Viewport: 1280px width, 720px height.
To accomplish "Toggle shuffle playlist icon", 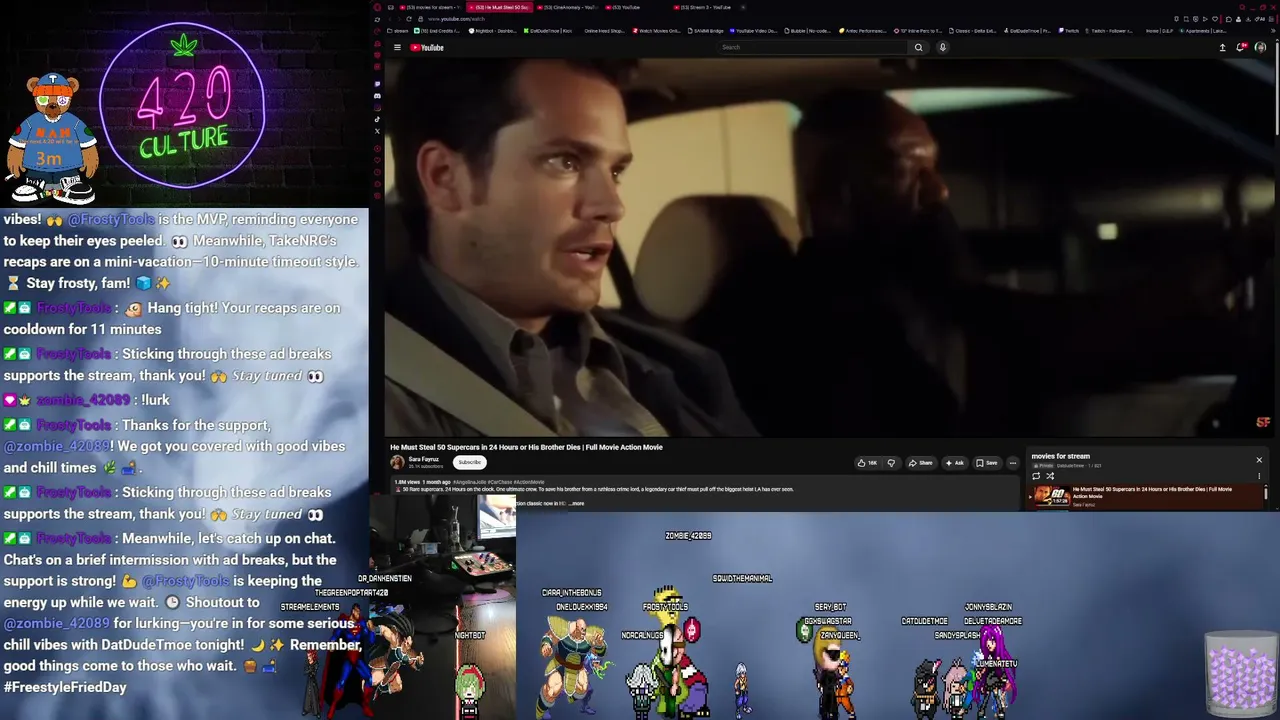I will click(1050, 476).
